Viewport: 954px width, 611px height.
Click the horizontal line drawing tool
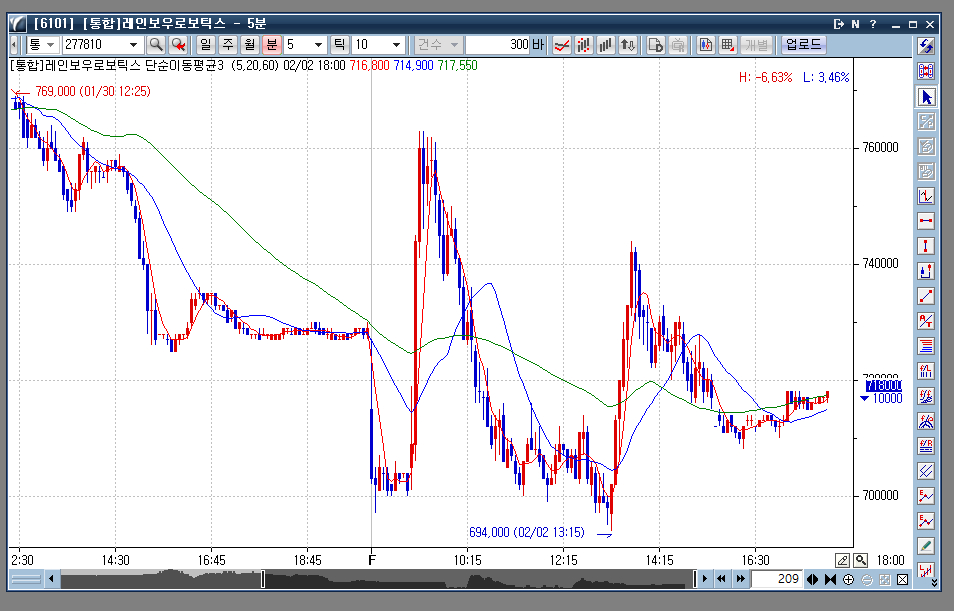point(926,221)
